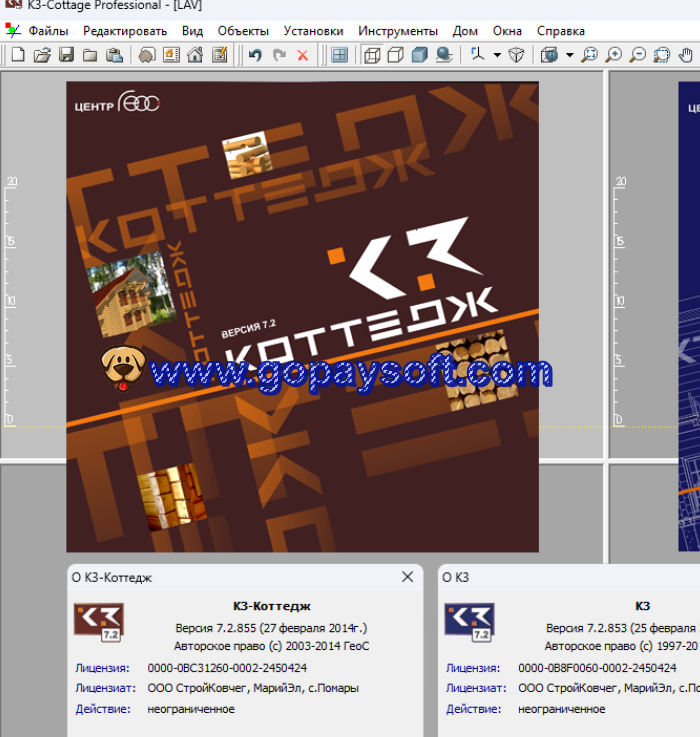Image resolution: width=700 pixels, height=737 pixels.
Task: Click the zoom to fit magnifier icon
Action: pyautogui.click(x=589, y=55)
